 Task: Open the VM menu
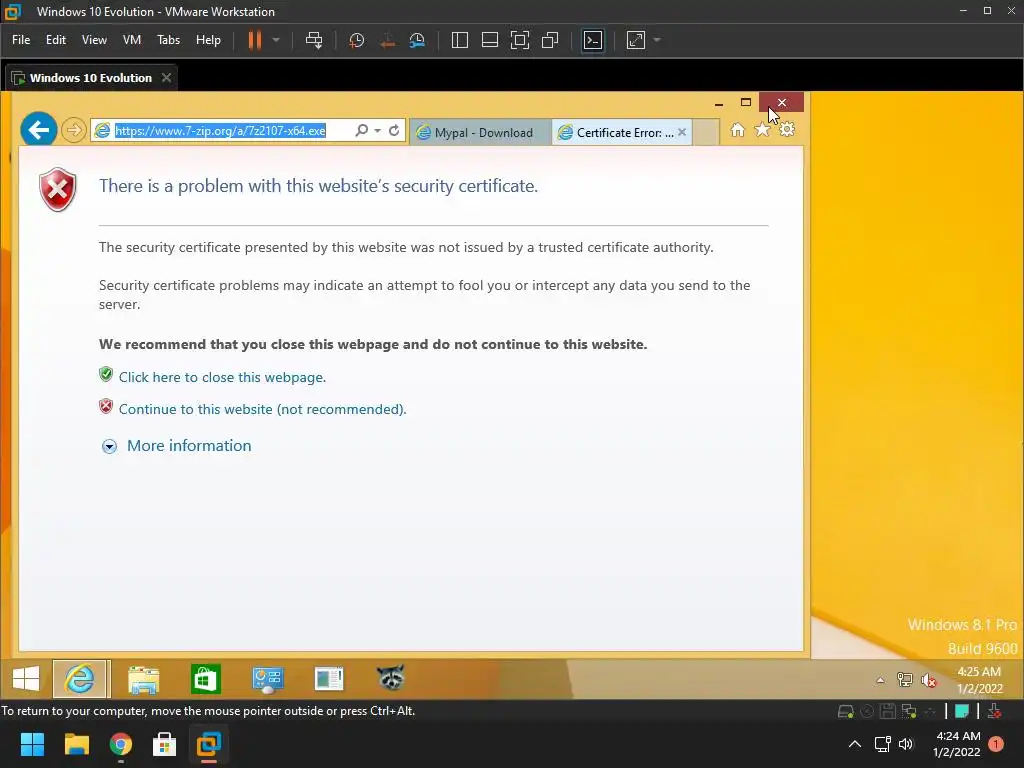[x=132, y=40]
